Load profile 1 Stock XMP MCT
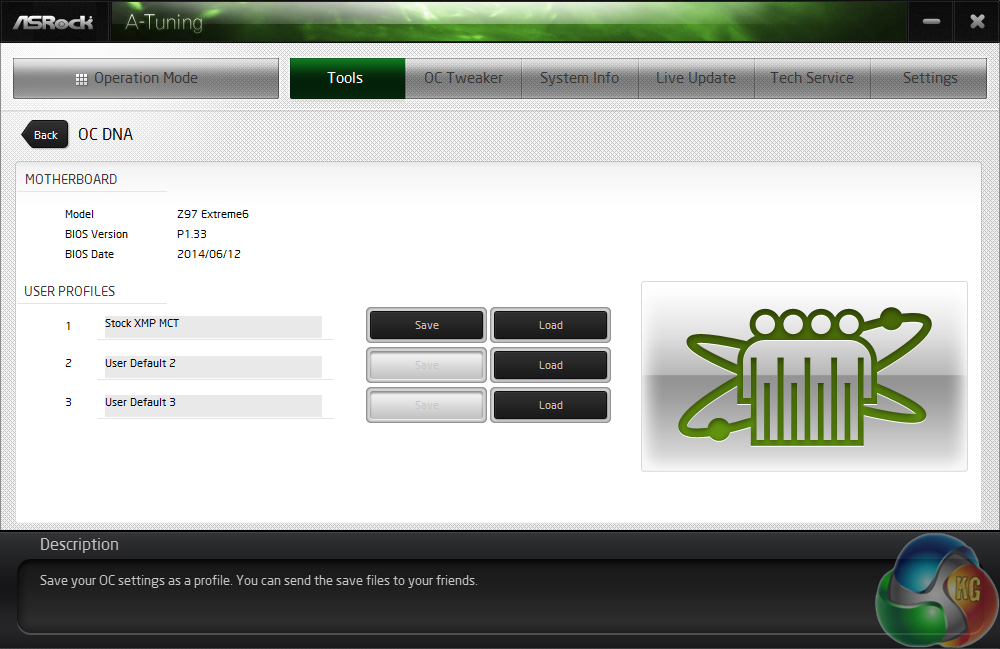Viewport: 1000px width, 649px height. (550, 325)
